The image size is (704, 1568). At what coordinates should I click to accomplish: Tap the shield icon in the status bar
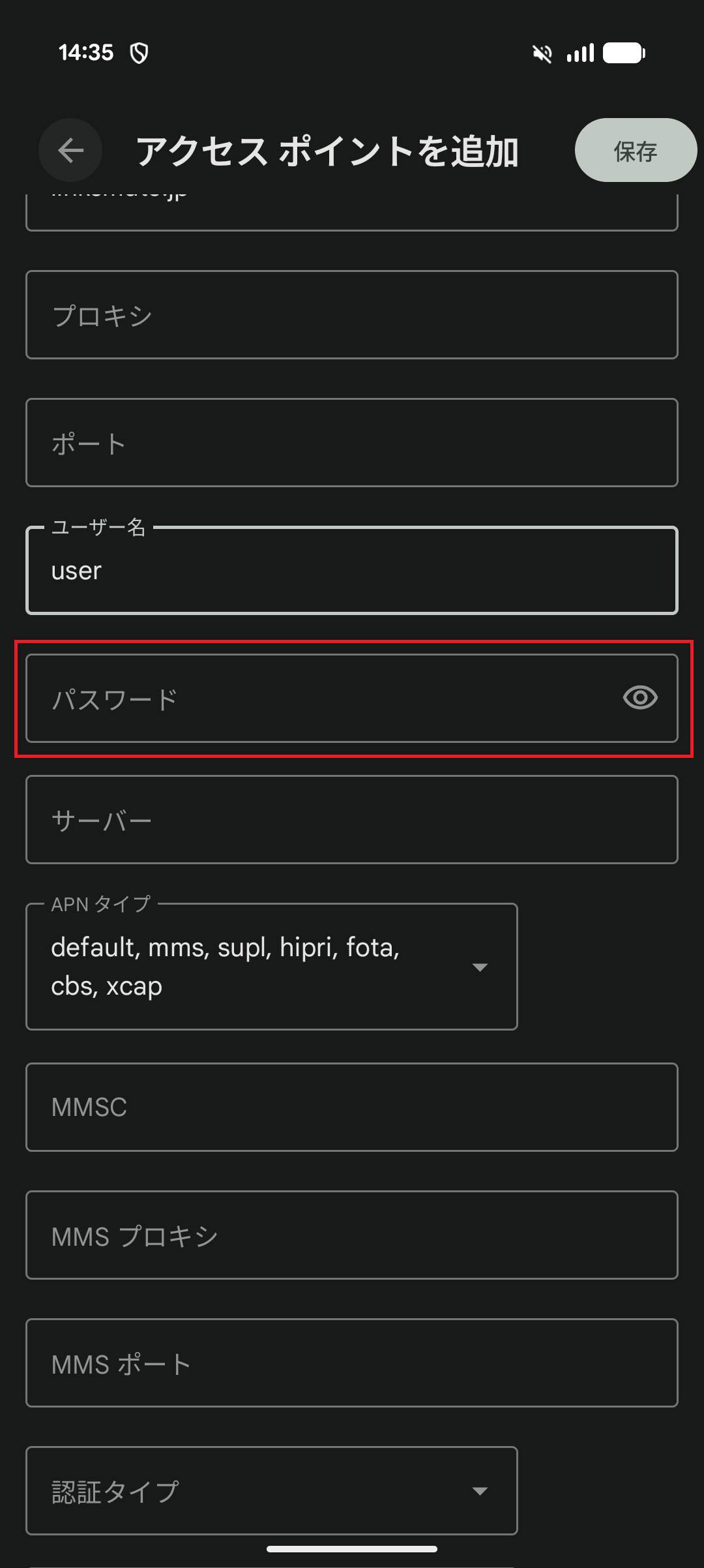pyautogui.click(x=139, y=52)
